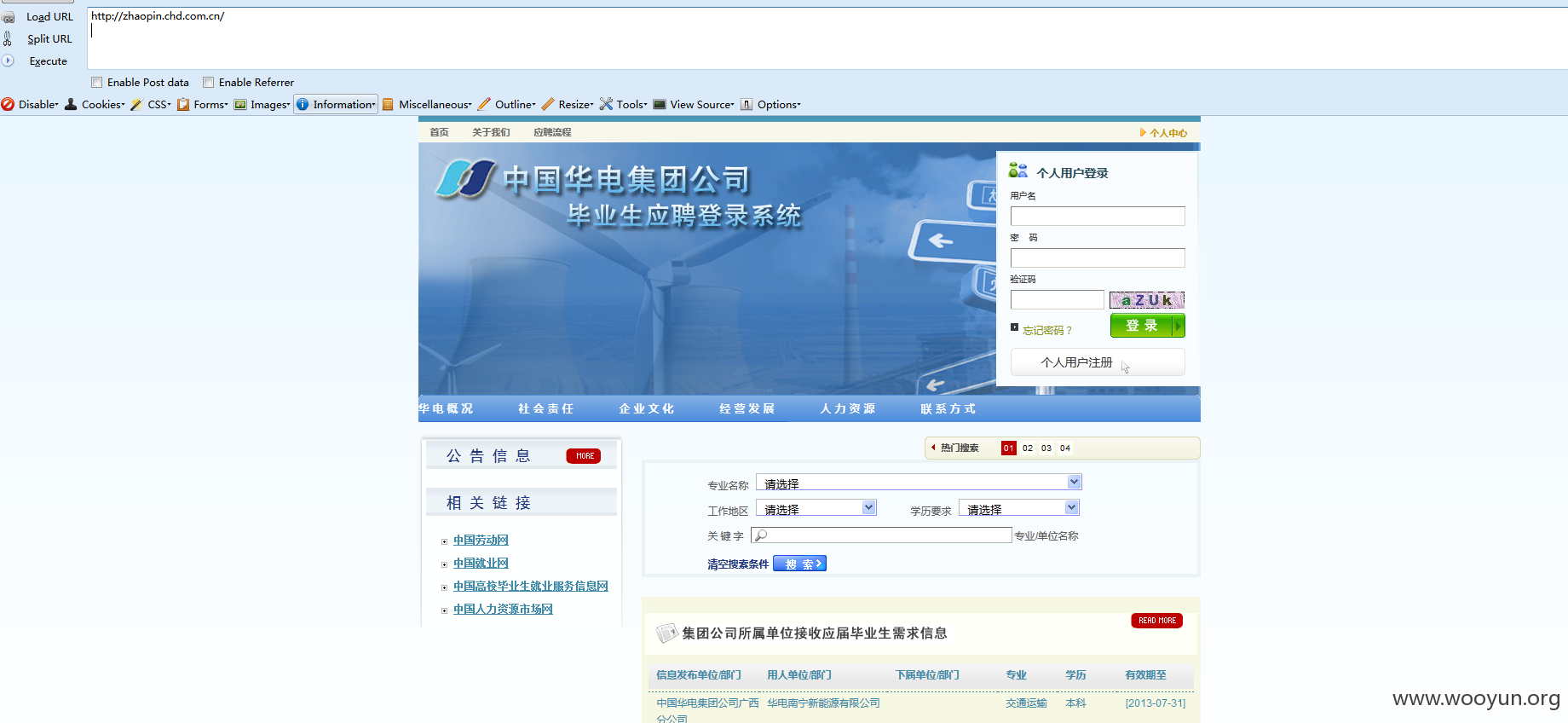Open 联系方式 menu item

[948, 408]
